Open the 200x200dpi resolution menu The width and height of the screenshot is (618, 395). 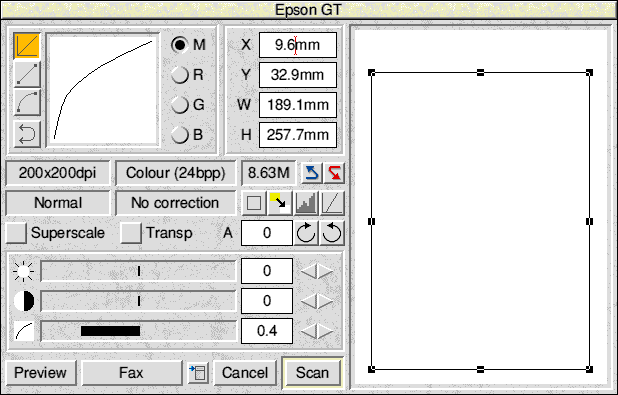click(58, 173)
